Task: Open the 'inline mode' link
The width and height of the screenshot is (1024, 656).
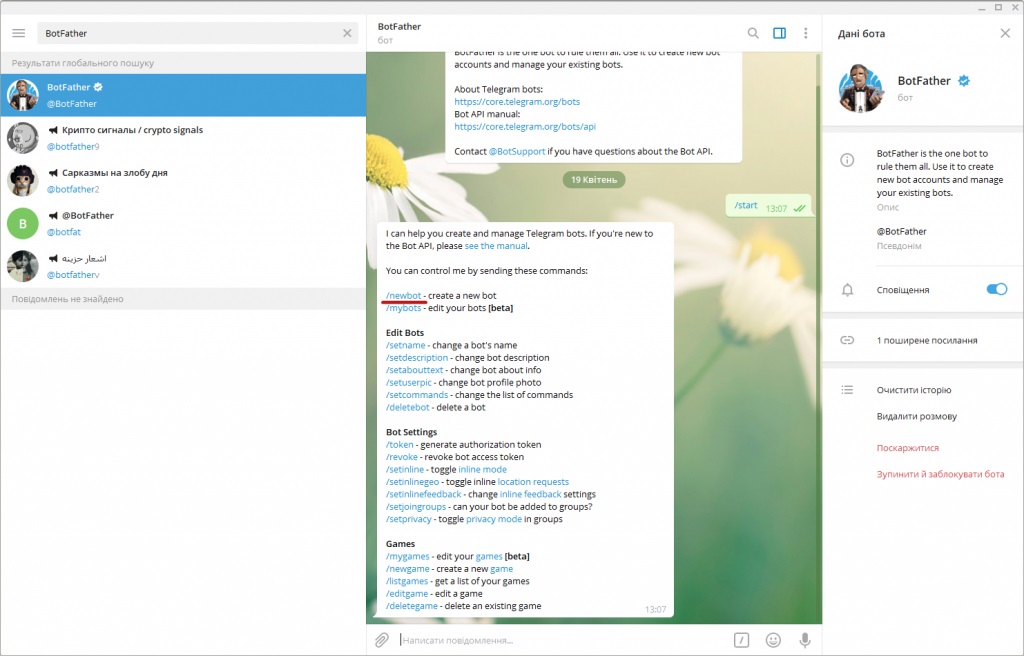Action: pyautogui.click(x=483, y=469)
